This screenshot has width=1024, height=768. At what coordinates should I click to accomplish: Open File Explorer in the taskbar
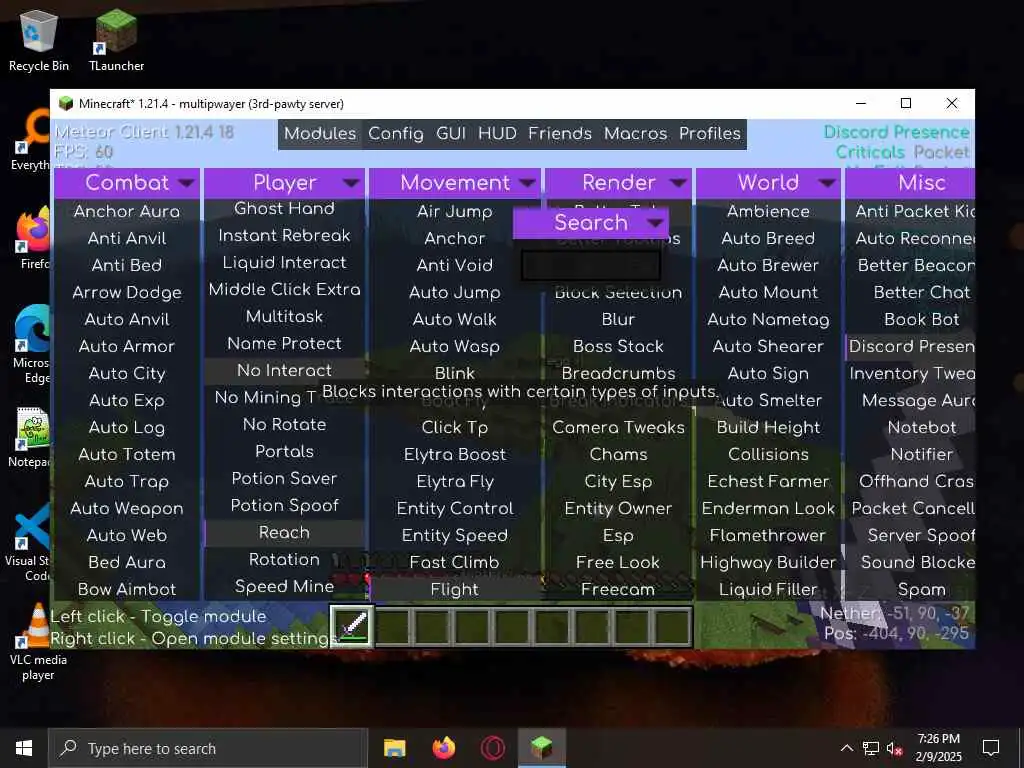click(394, 748)
